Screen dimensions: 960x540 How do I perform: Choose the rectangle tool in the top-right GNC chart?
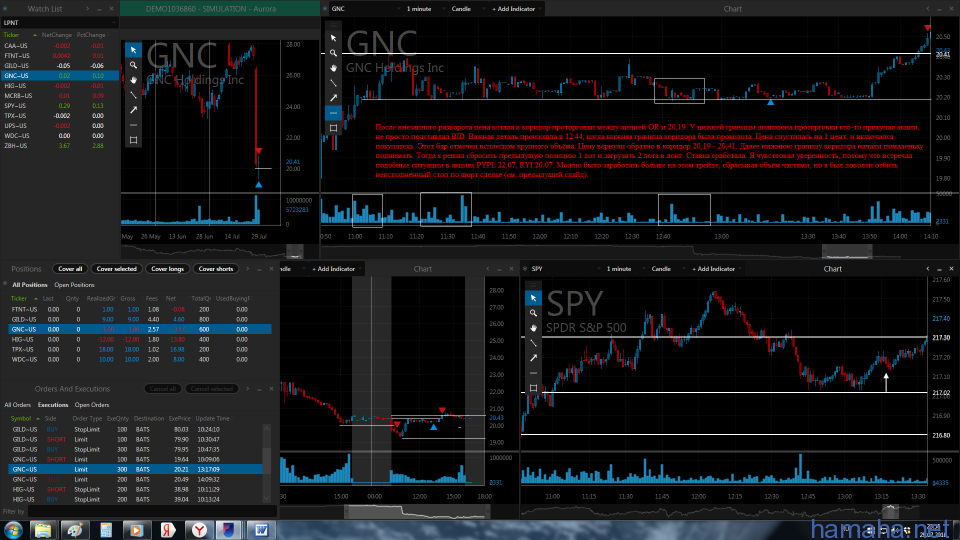click(x=333, y=128)
